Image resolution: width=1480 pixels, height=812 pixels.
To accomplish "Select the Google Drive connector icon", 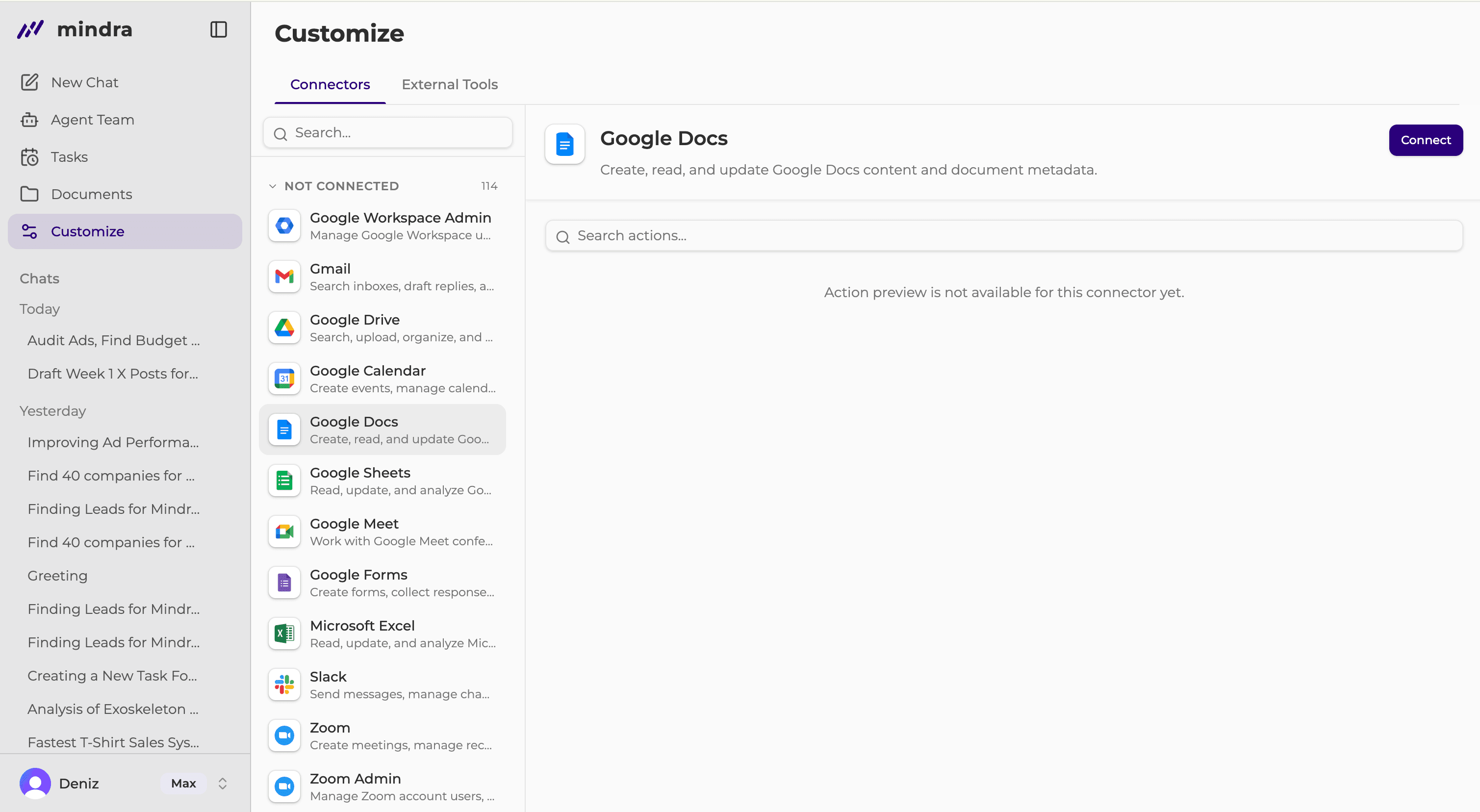I will [284, 328].
